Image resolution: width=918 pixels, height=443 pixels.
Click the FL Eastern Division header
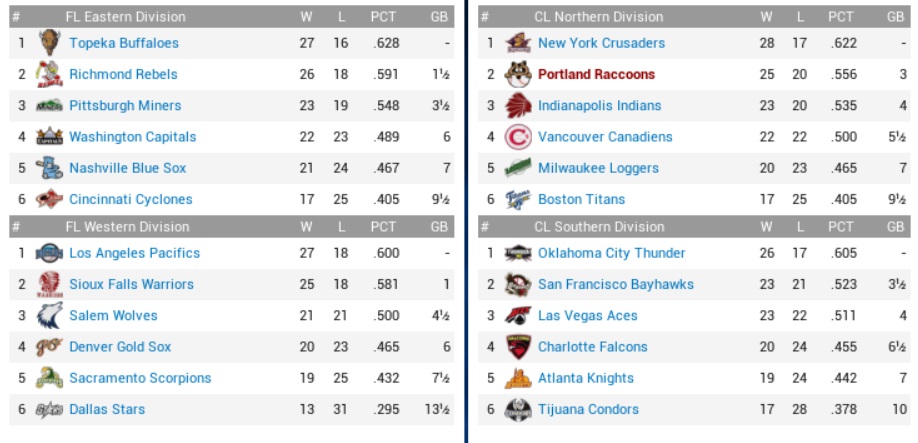coord(125,17)
